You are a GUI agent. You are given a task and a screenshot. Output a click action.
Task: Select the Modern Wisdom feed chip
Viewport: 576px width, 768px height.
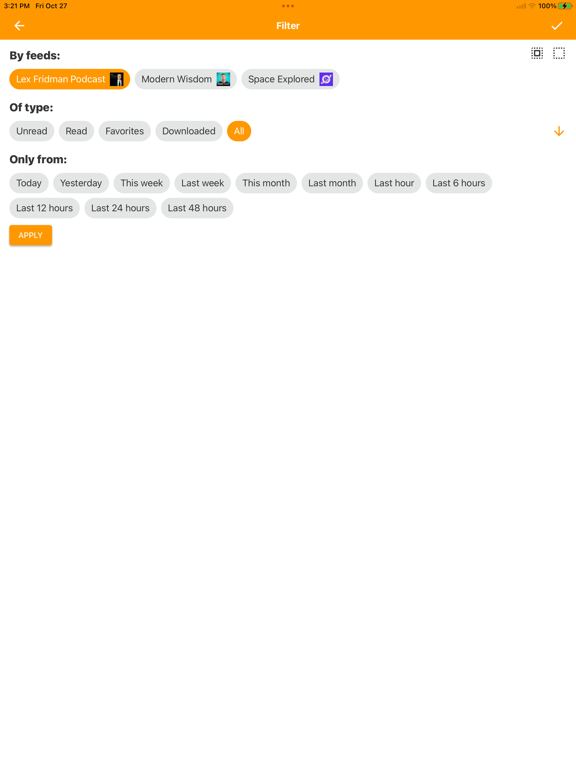click(186, 79)
